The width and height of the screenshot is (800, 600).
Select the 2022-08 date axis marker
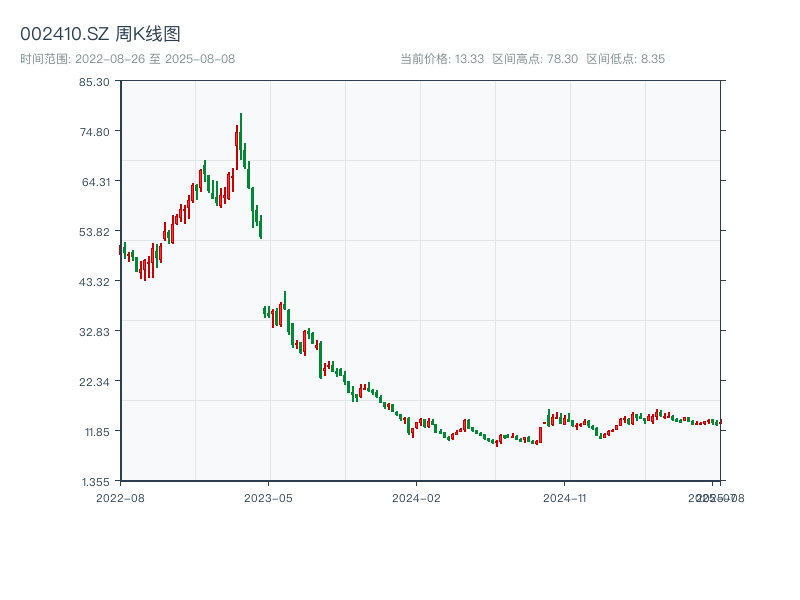tap(120, 497)
